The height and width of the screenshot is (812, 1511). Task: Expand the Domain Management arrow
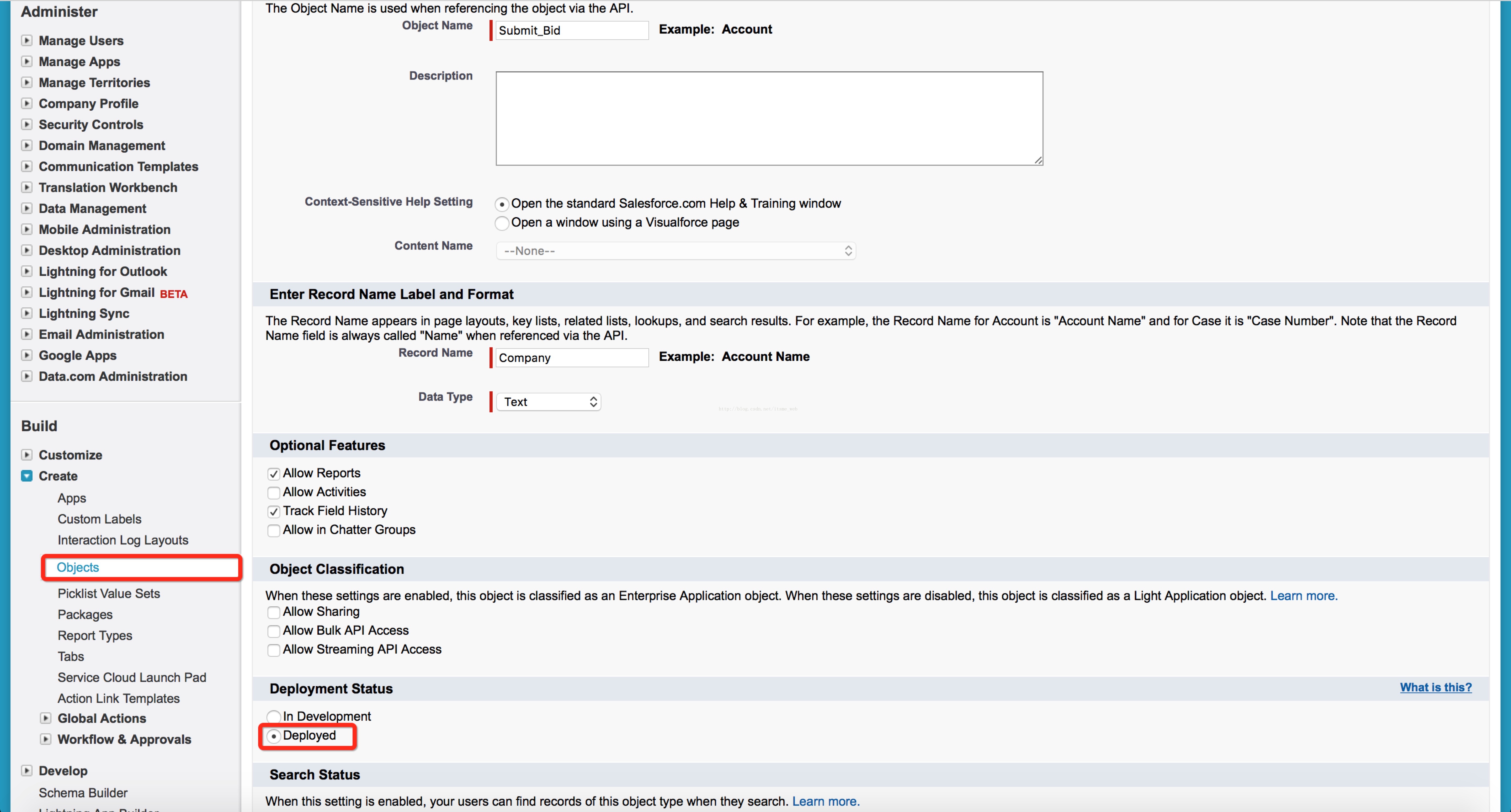(x=26, y=145)
